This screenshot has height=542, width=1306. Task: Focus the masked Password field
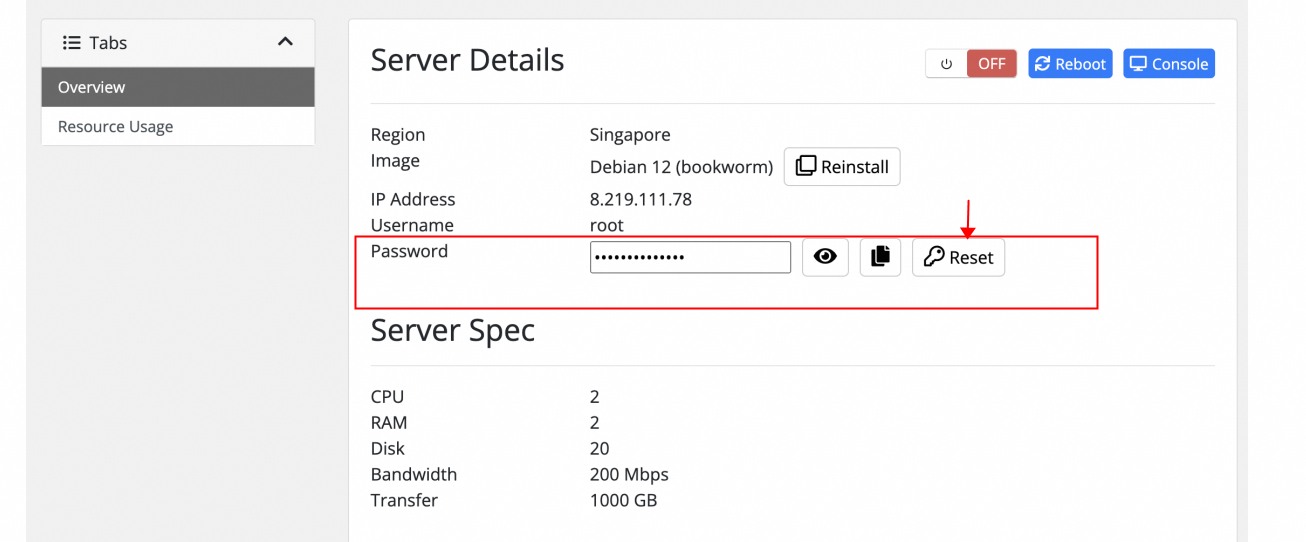click(690, 257)
